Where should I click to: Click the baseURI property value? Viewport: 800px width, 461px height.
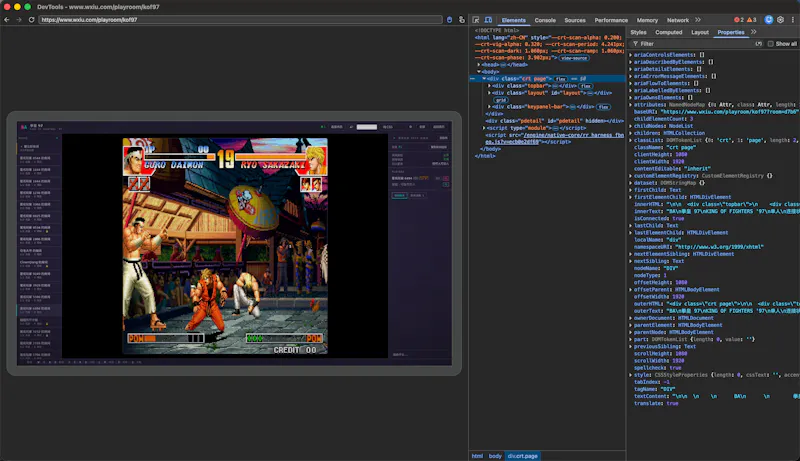coord(730,112)
